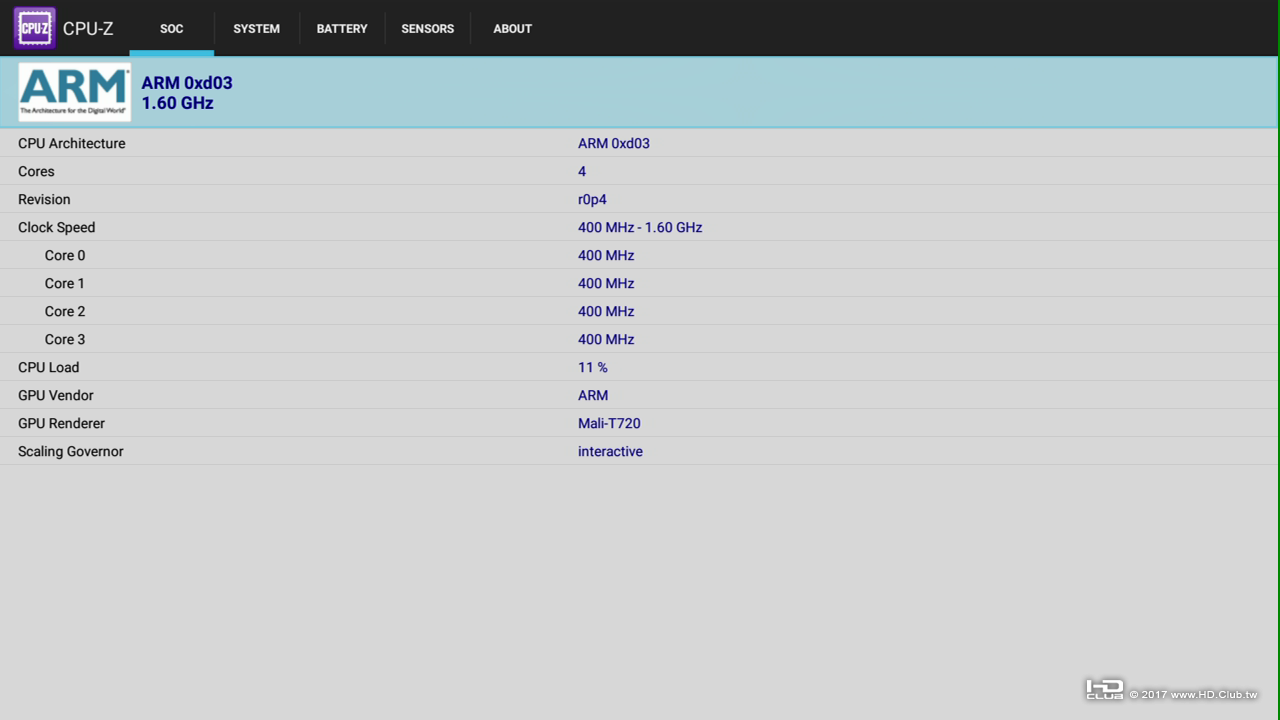Click the Core 3 400 MHz value
The image size is (1280, 720).
tap(606, 339)
